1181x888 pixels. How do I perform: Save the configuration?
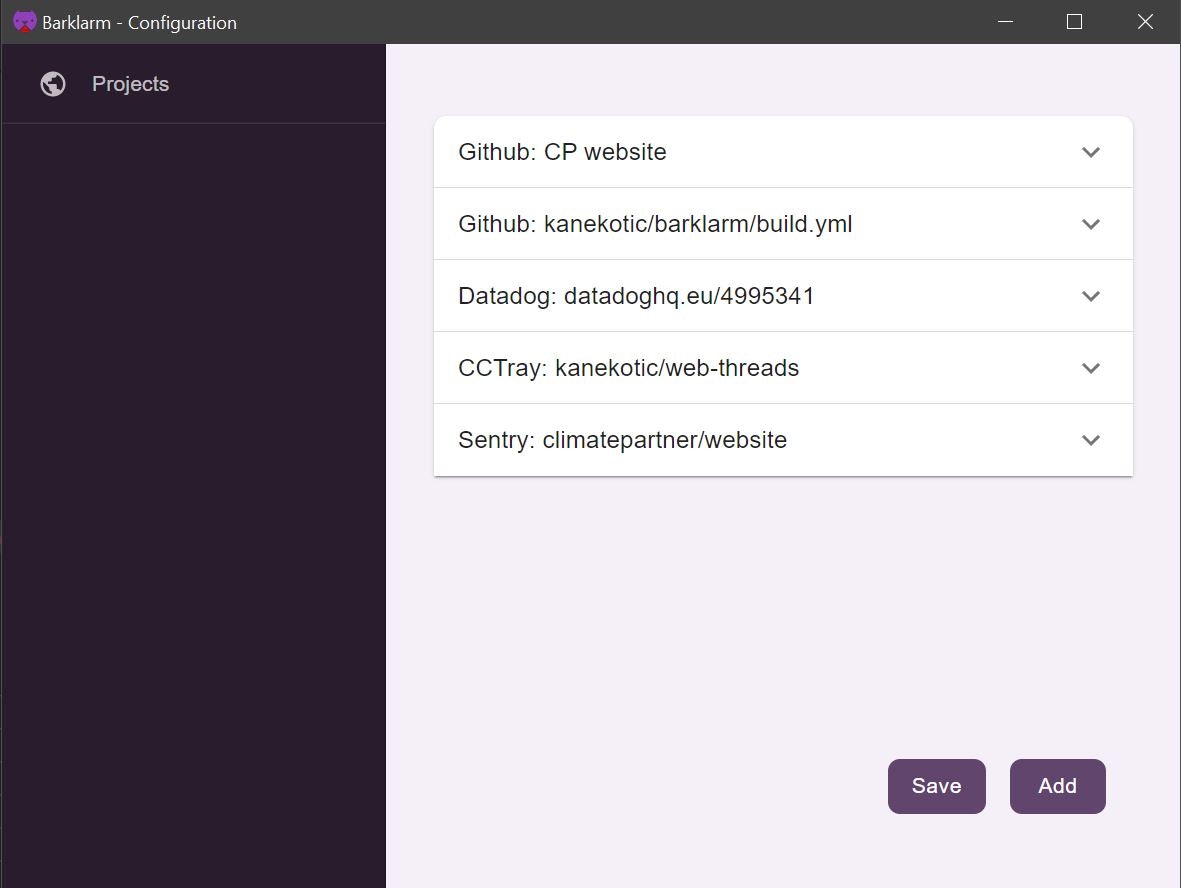pos(936,786)
